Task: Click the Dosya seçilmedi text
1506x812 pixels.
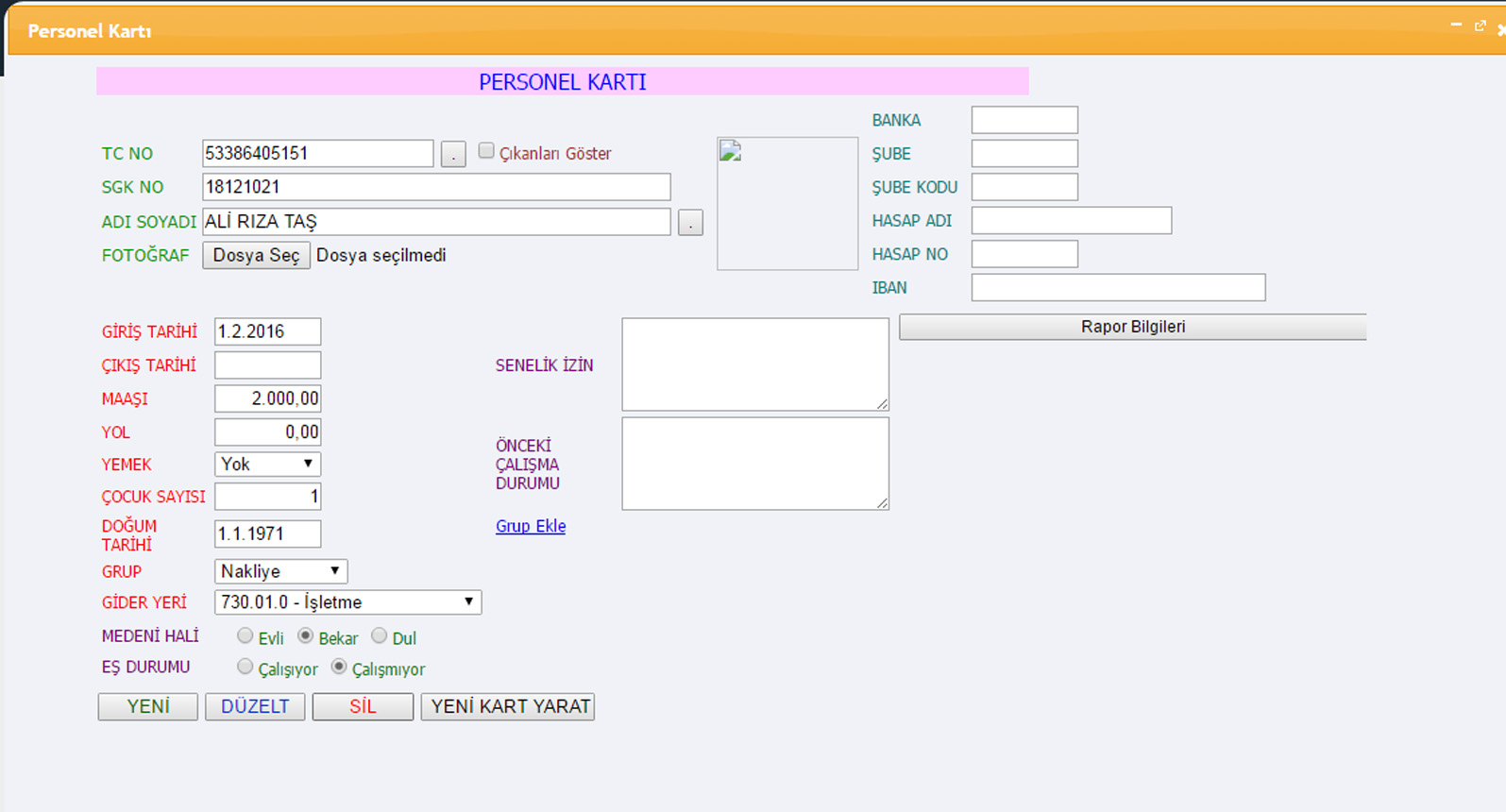Action: [381, 256]
